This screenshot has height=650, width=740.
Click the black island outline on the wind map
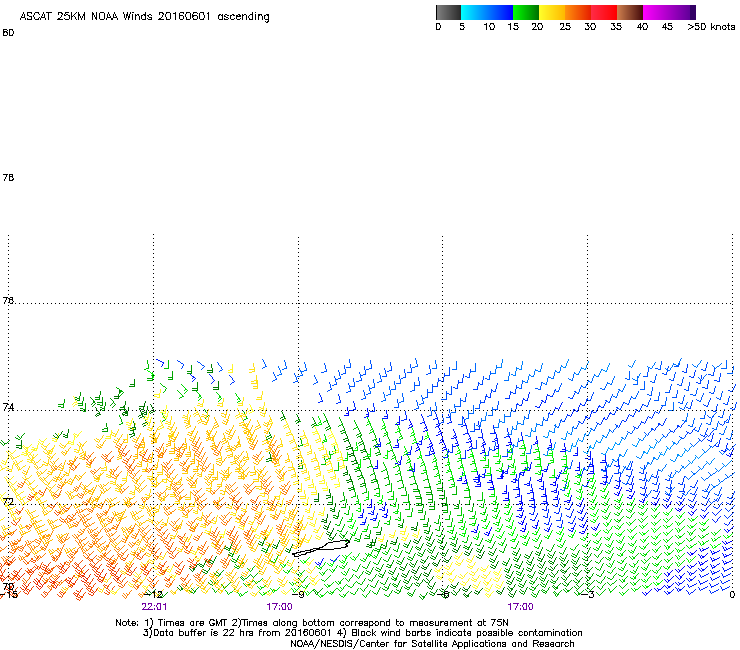321,549
